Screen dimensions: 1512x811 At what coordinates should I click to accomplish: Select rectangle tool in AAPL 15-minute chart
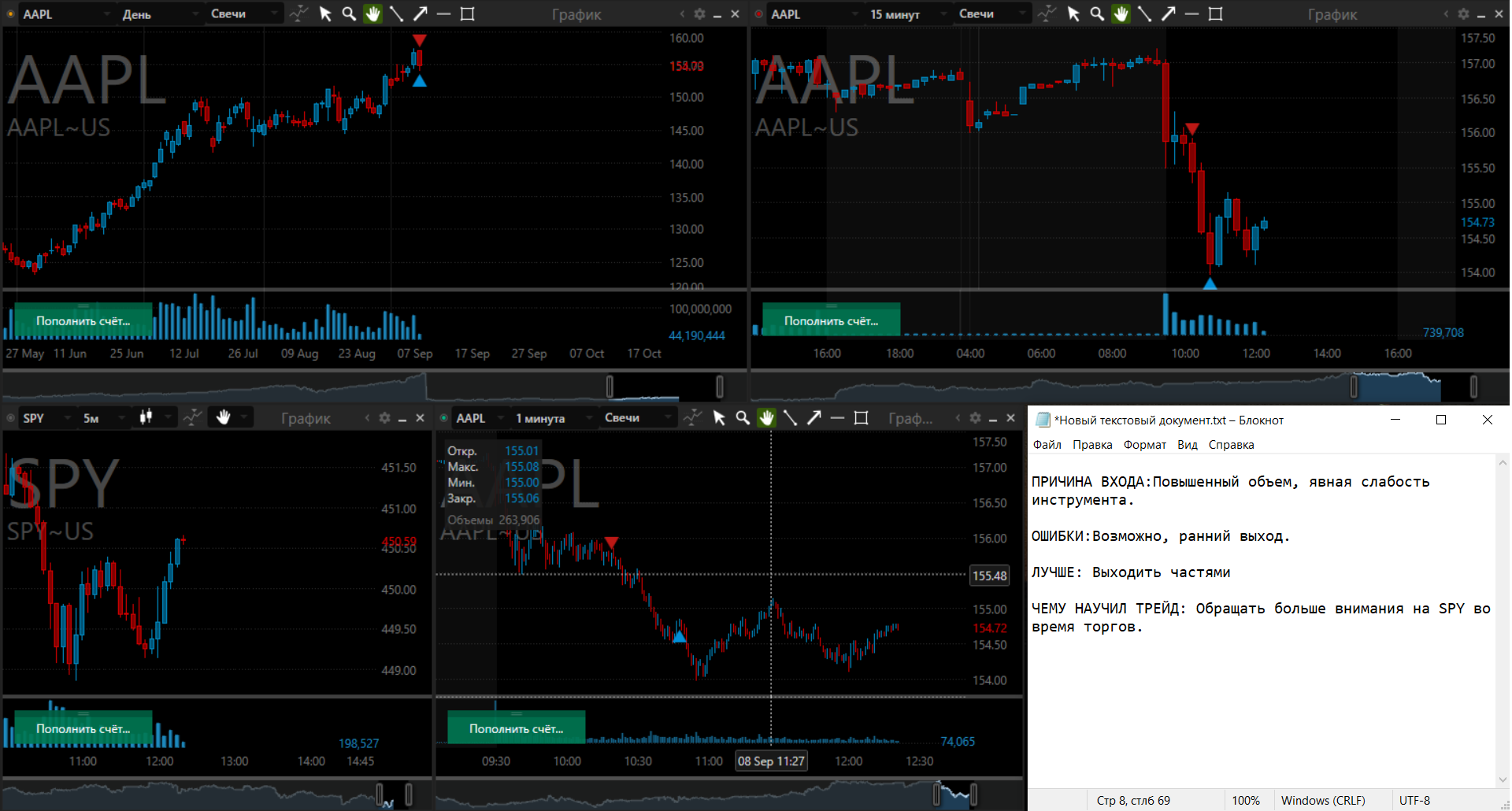1216,14
